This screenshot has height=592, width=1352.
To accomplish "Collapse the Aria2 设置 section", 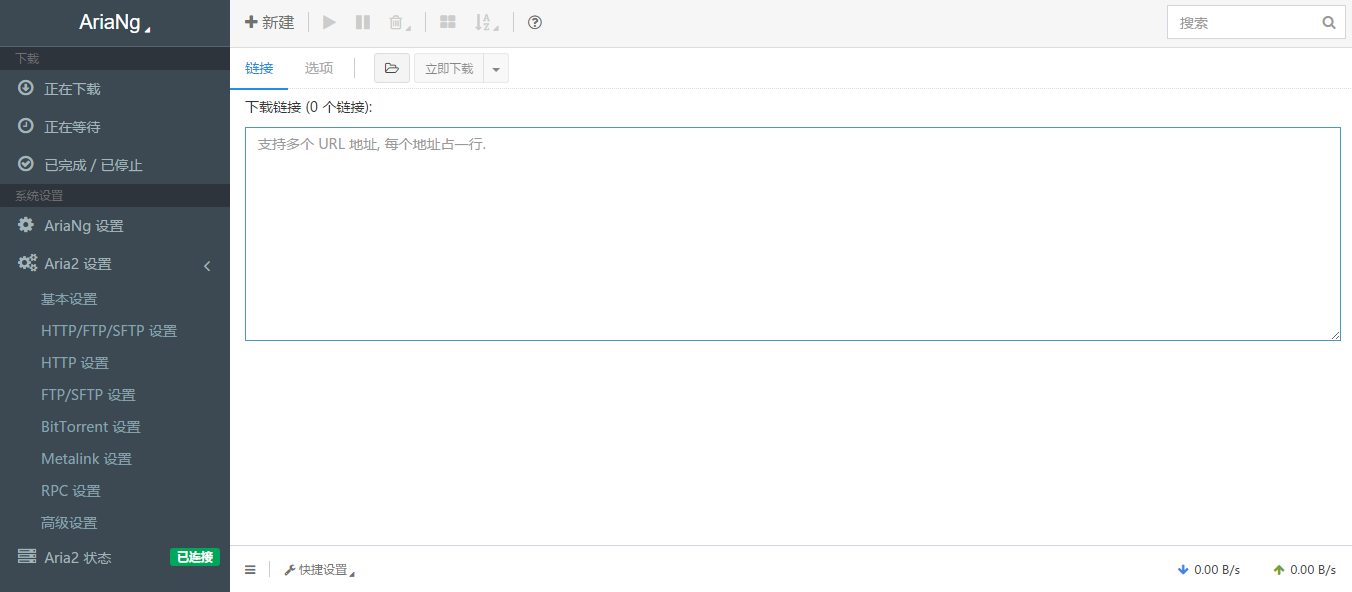I will [115, 264].
